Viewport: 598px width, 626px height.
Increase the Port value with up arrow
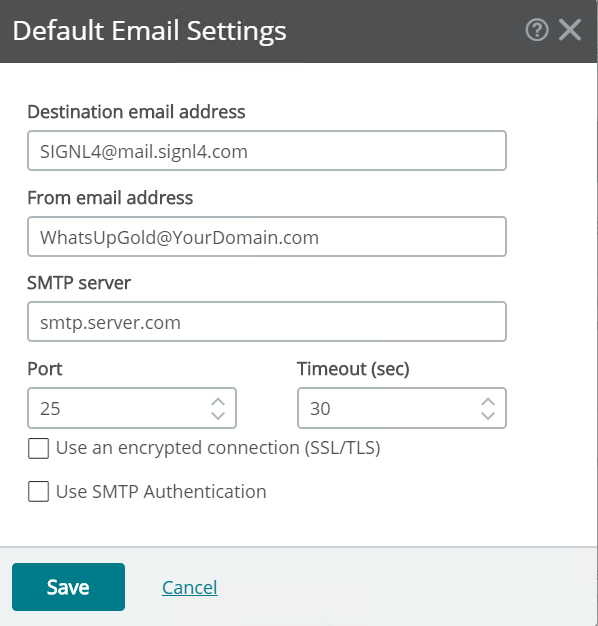(218, 402)
